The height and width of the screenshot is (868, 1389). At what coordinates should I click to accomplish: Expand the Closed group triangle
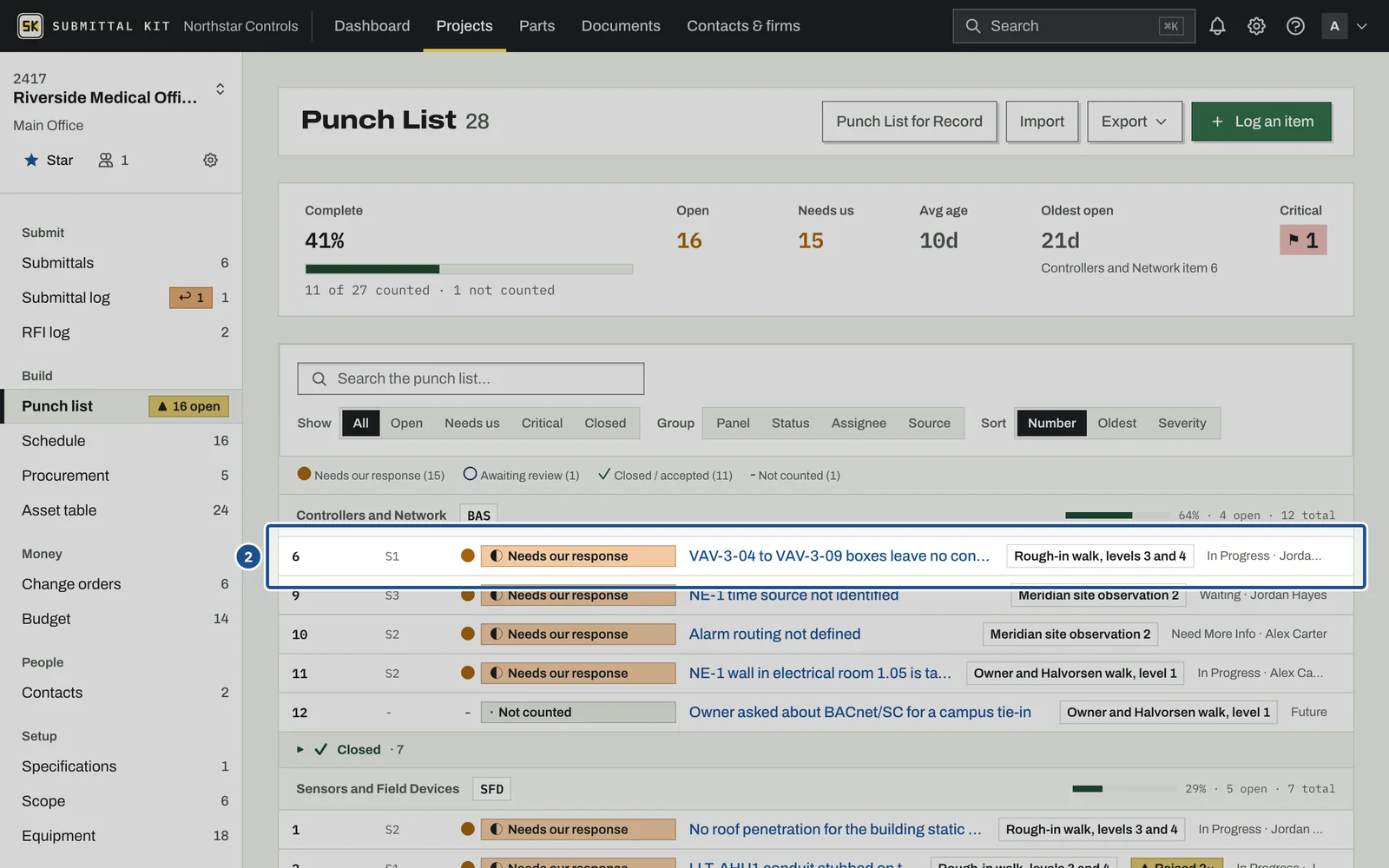click(300, 749)
